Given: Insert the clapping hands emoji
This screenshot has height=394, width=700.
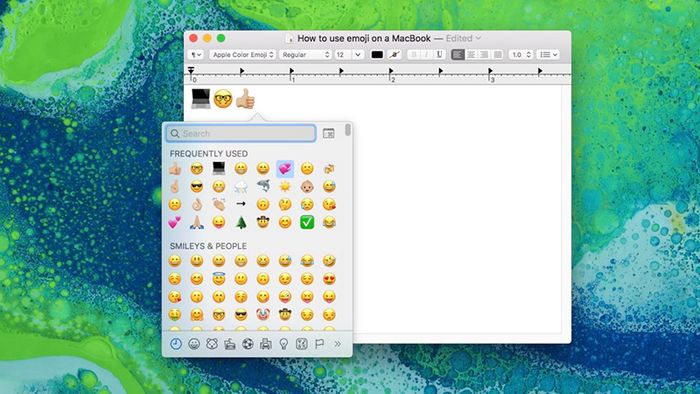Looking at the screenshot, I should coord(219,204).
